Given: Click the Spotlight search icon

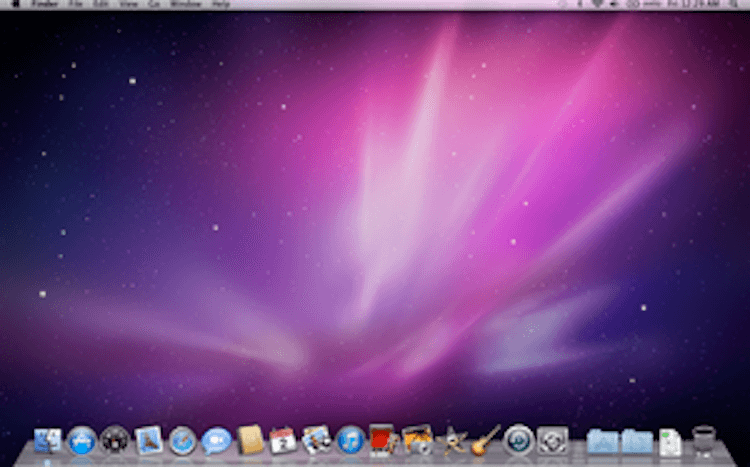Looking at the screenshot, I should pyautogui.click(x=734, y=4).
